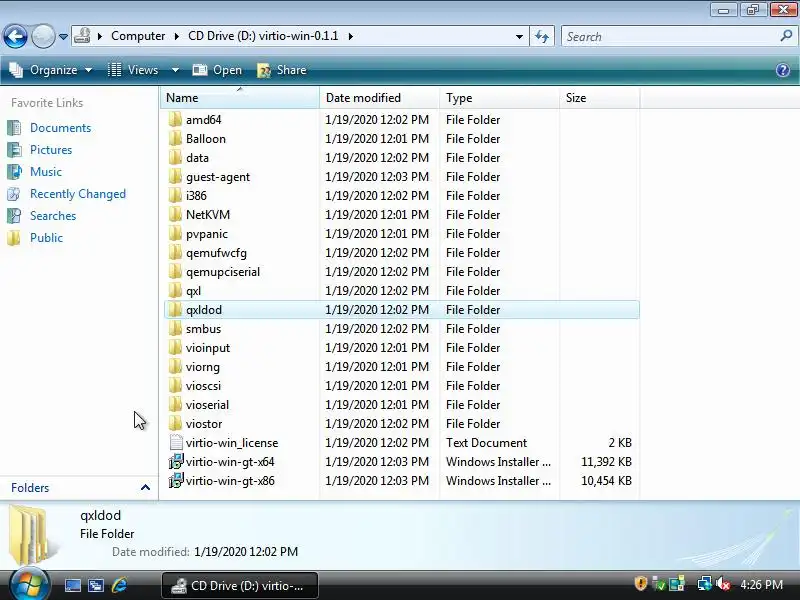This screenshot has height=600, width=800.
Task: Open Recently Changed favorite link
Action: click(78, 194)
